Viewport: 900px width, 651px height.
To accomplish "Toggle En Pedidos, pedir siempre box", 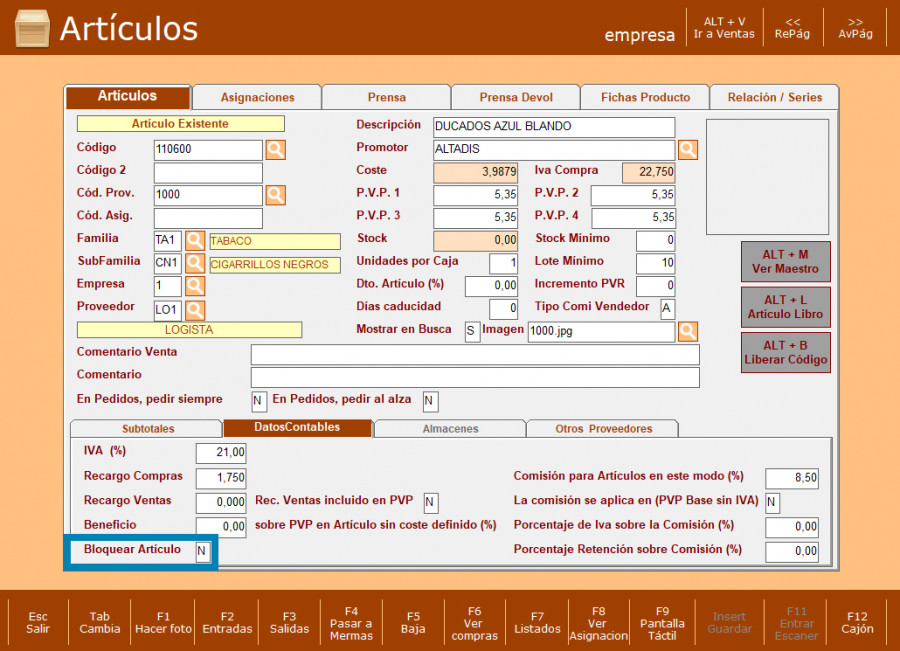I will [259, 401].
